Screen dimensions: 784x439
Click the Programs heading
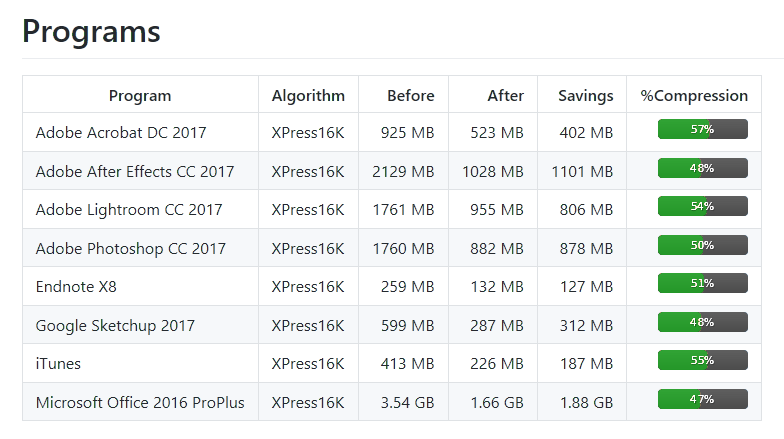pyautogui.click(x=92, y=32)
